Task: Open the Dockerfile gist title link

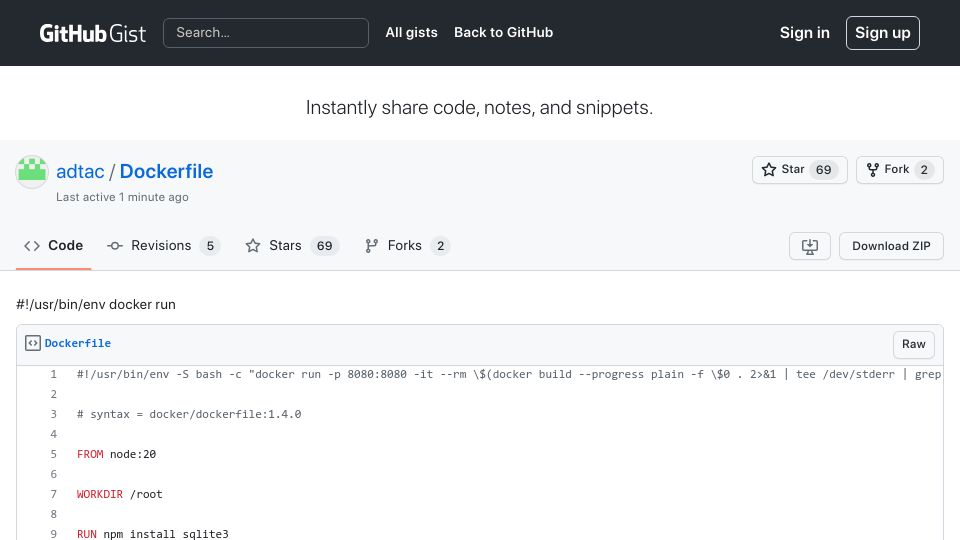Action: (x=167, y=171)
